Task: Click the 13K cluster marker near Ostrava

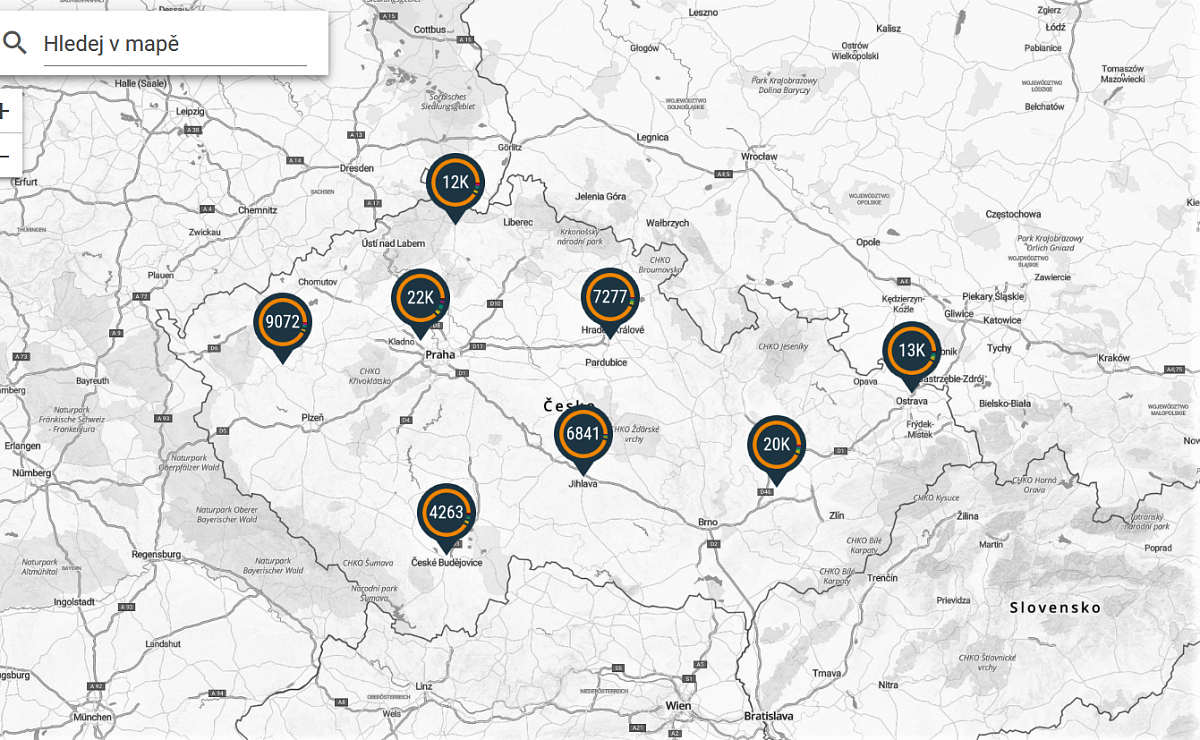Action: (x=911, y=350)
